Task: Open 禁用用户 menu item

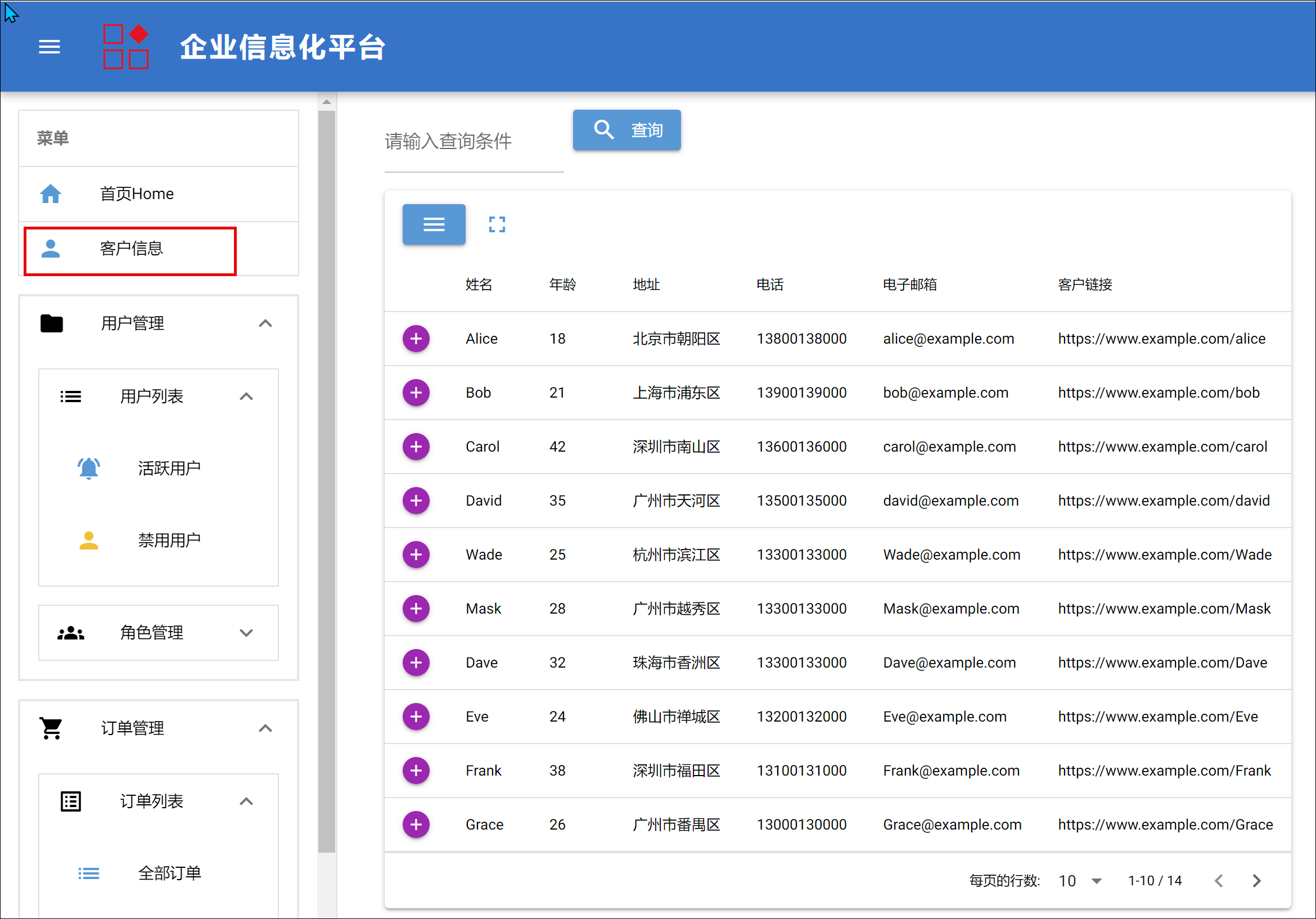Action: pos(169,540)
